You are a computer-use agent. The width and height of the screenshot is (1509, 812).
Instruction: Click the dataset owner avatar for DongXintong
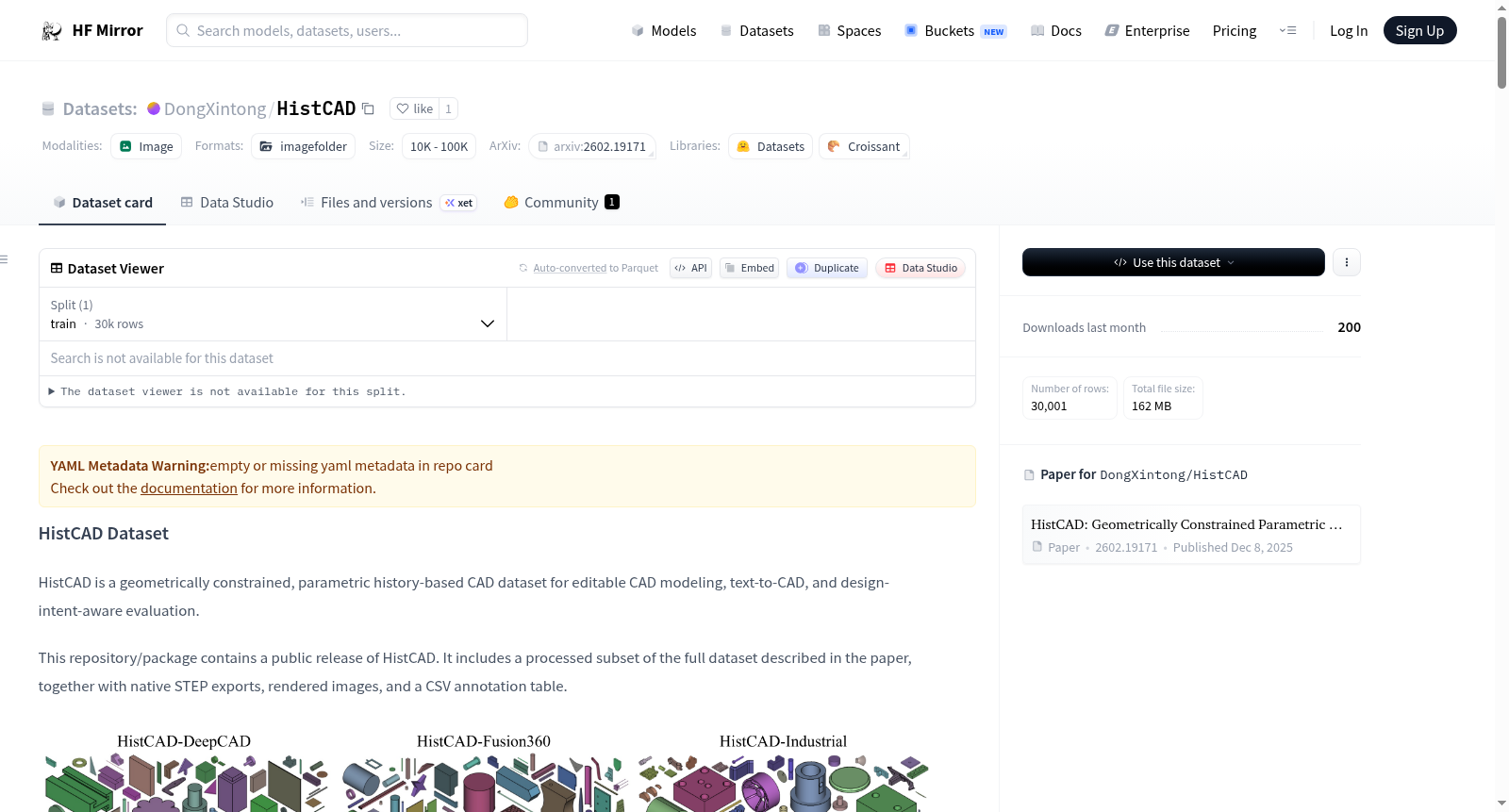pyautogui.click(x=154, y=108)
